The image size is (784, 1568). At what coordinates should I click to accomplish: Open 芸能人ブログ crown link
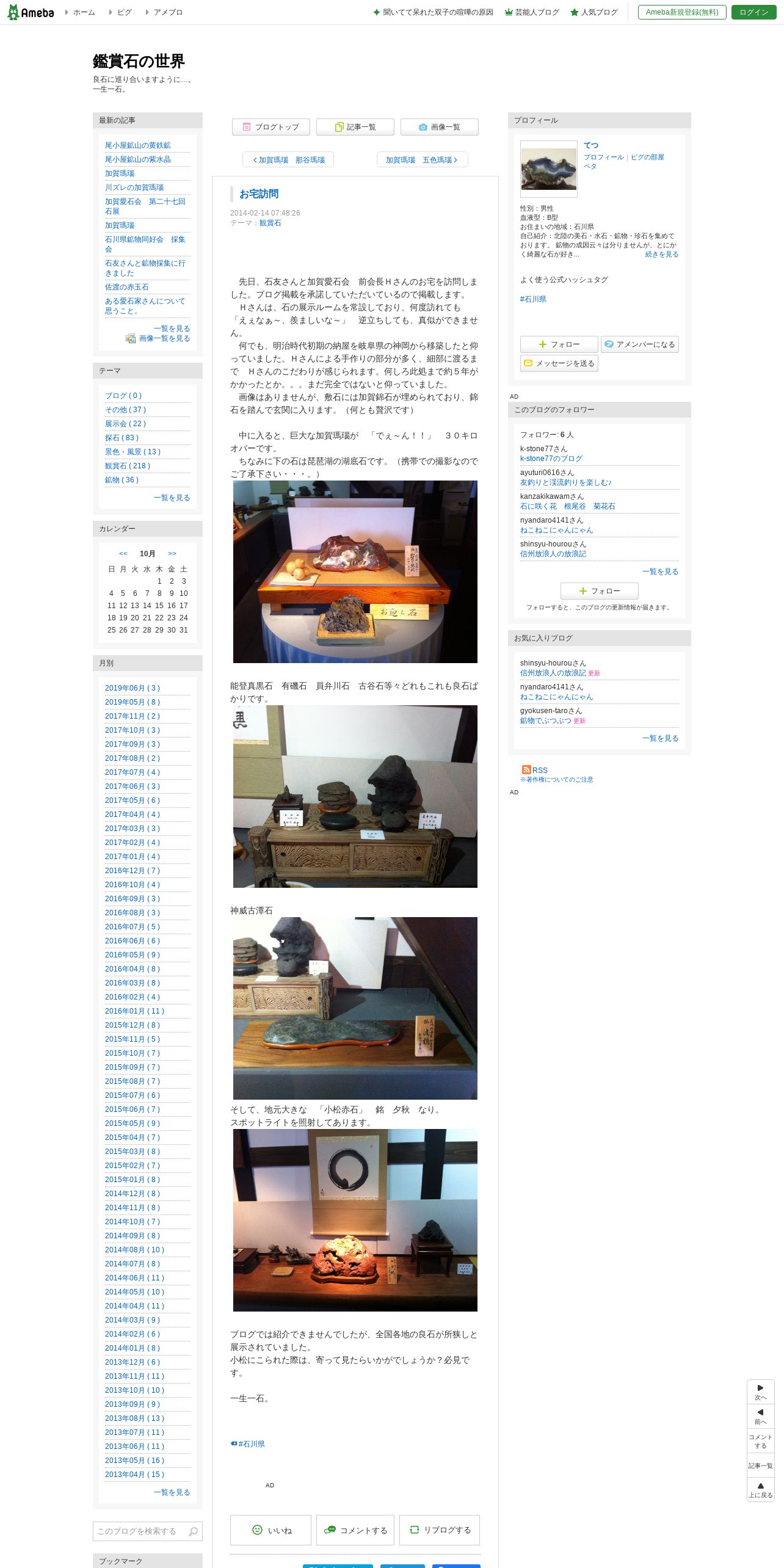532,12
